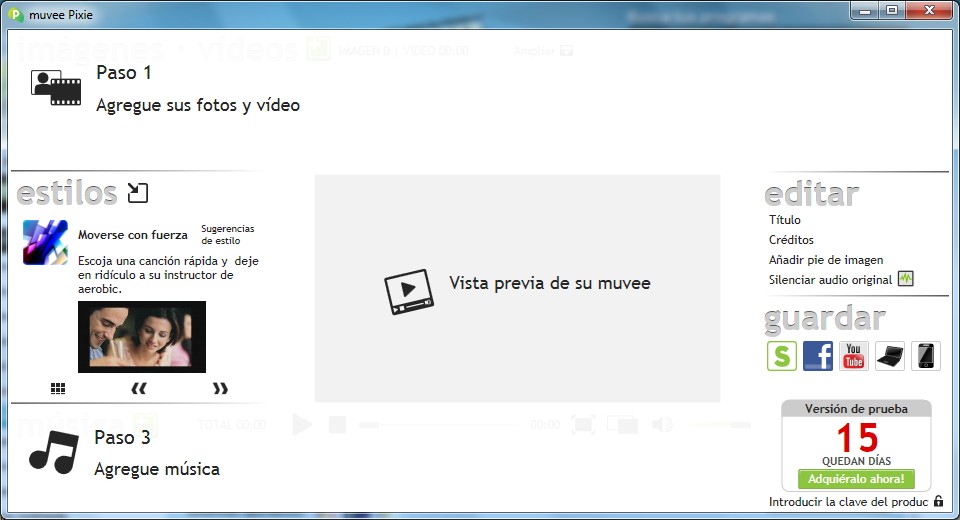Image resolution: width=960 pixels, height=520 pixels.
Task: Click the preview timeline seek bar
Action: pos(439,424)
